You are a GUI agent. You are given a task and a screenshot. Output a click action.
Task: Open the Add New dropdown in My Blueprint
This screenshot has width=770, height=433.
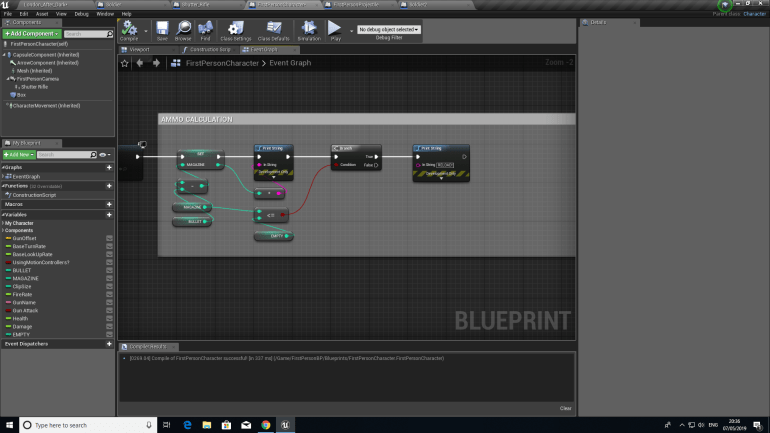tap(19, 155)
